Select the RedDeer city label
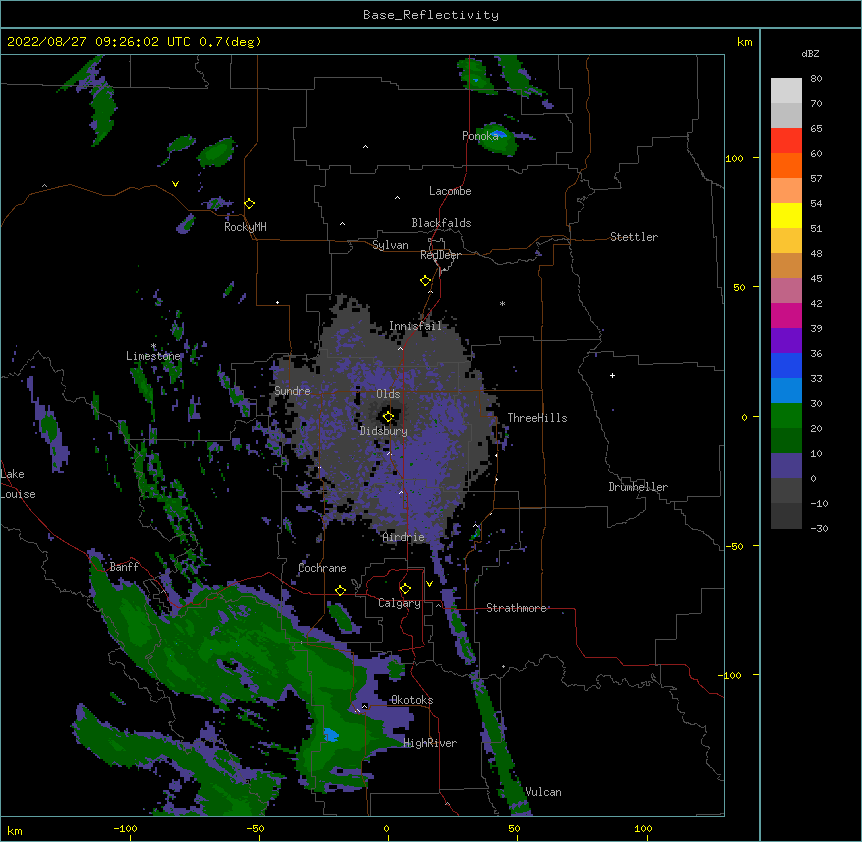This screenshot has width=862, height=842. (440, 255)
